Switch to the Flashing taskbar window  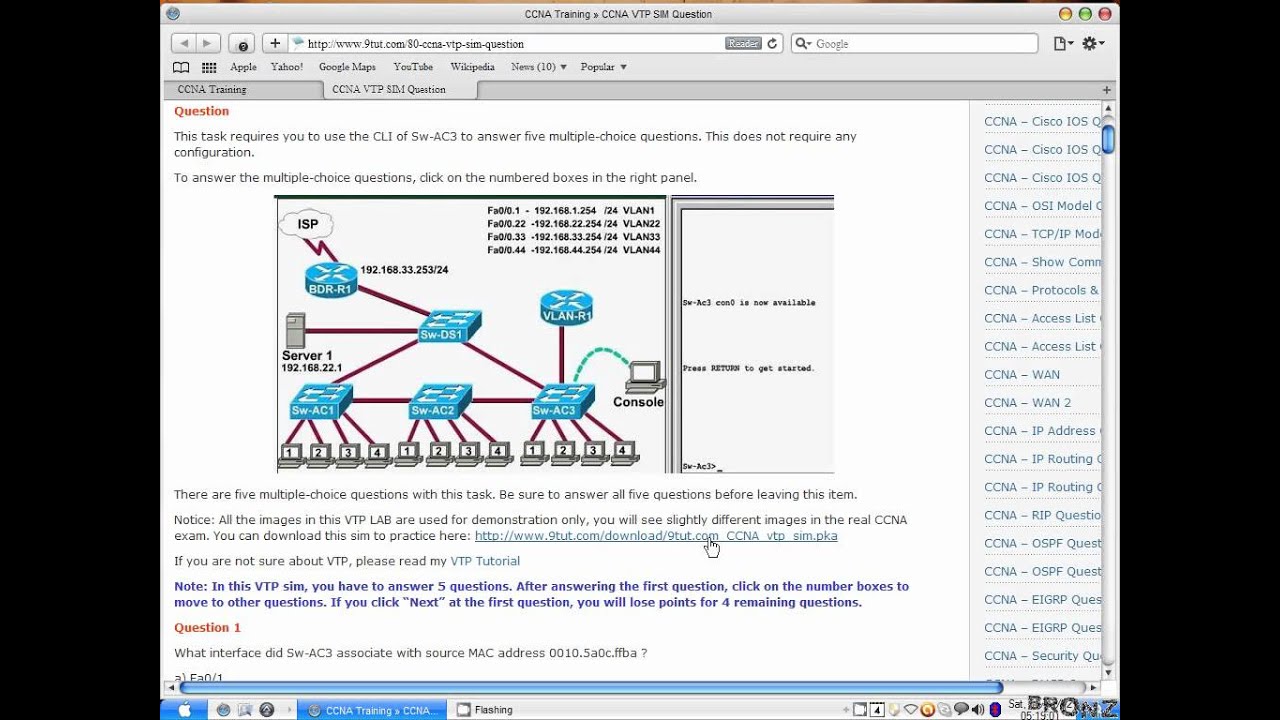pos(493,710)
